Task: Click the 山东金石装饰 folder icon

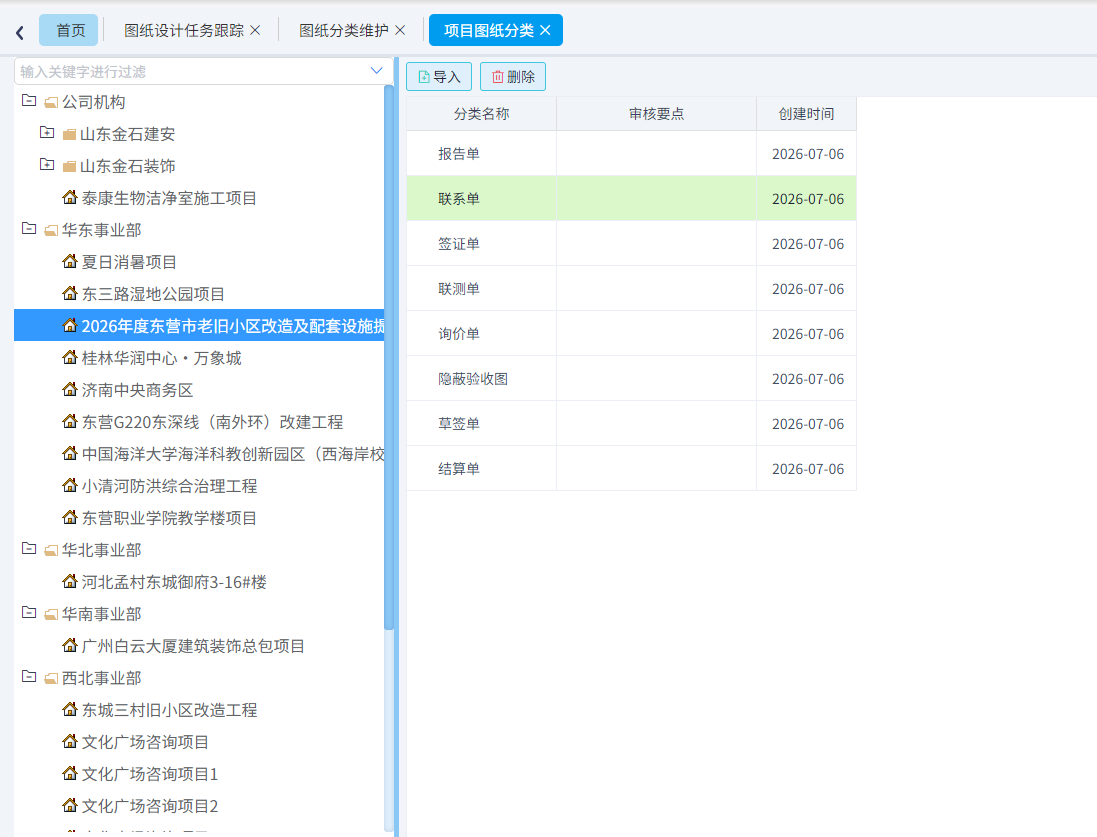Action: (69, 167)
